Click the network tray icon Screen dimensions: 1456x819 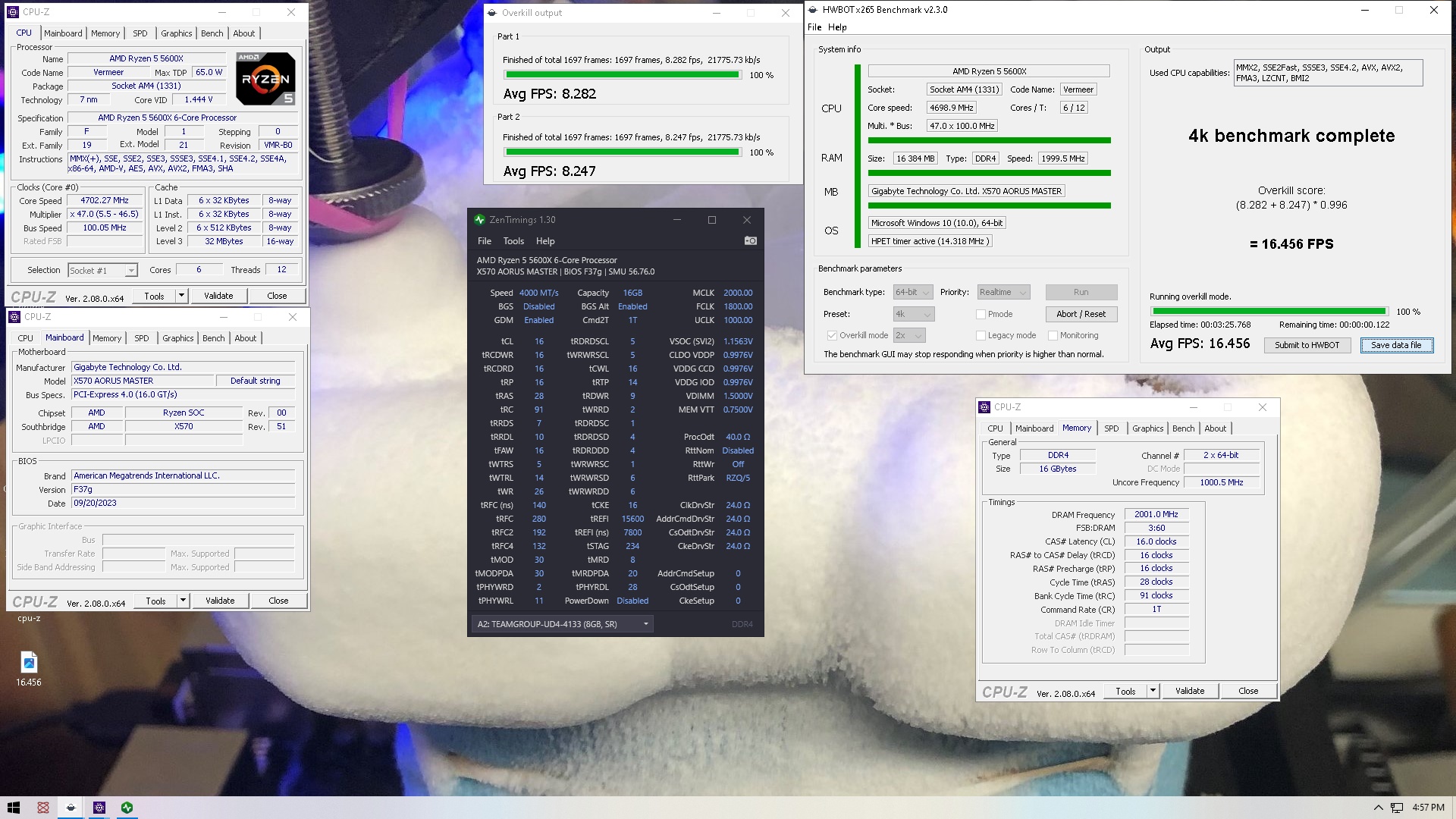click(1397, 808)
